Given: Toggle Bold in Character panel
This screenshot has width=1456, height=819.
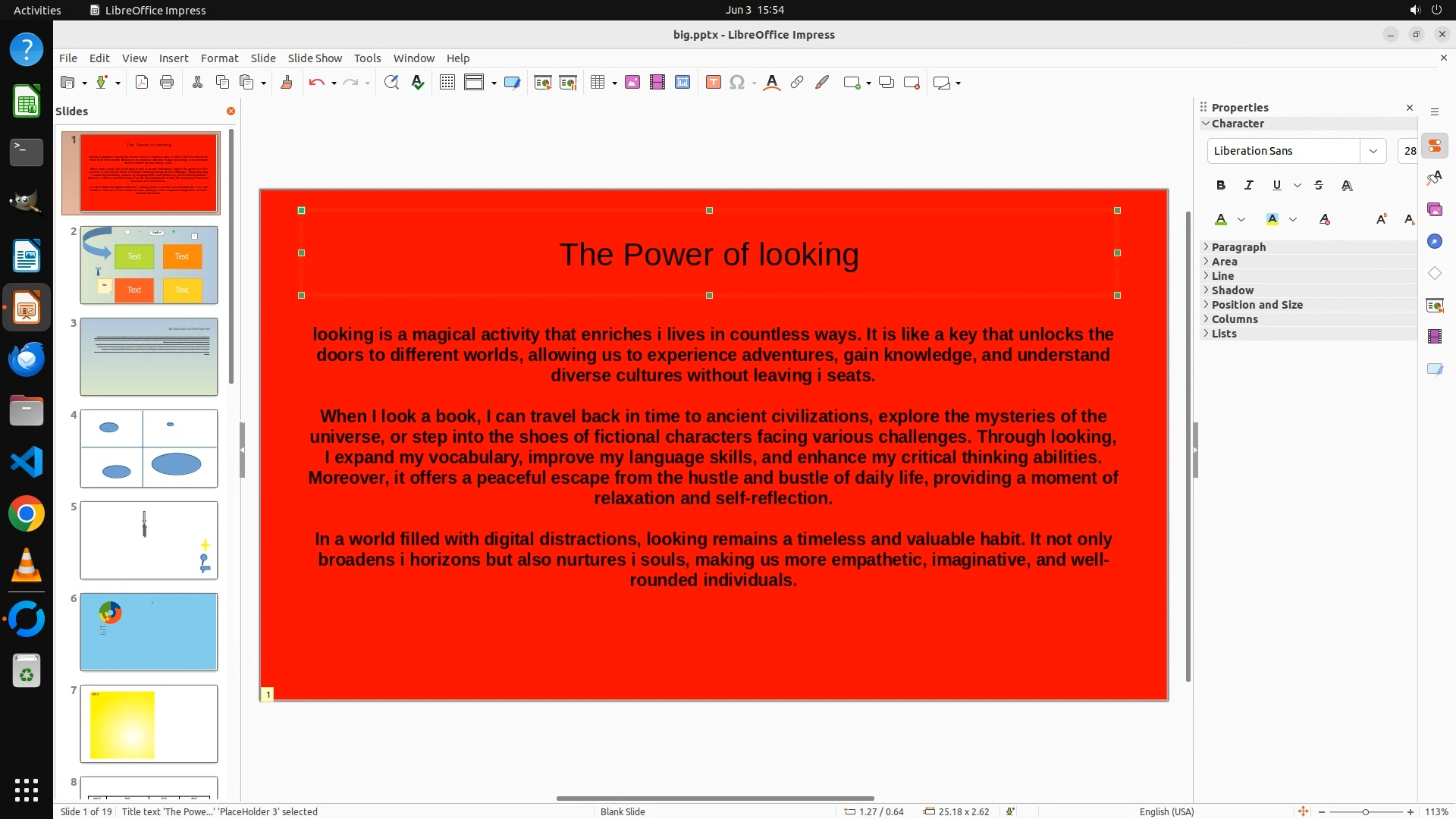Looking at the screenshot, I should 1221,185.
